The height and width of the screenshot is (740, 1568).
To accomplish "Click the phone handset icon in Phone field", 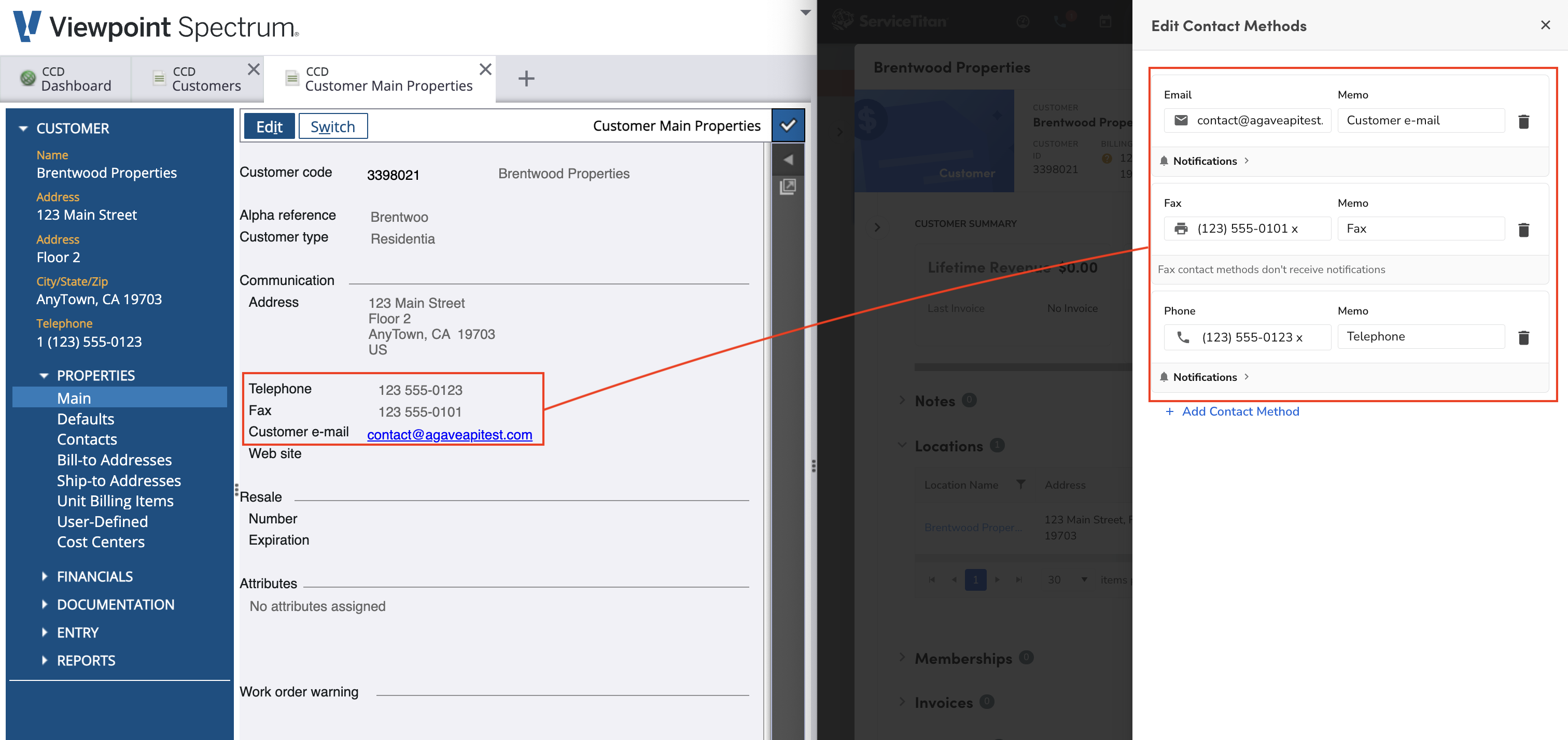I will pos(1183,336).
